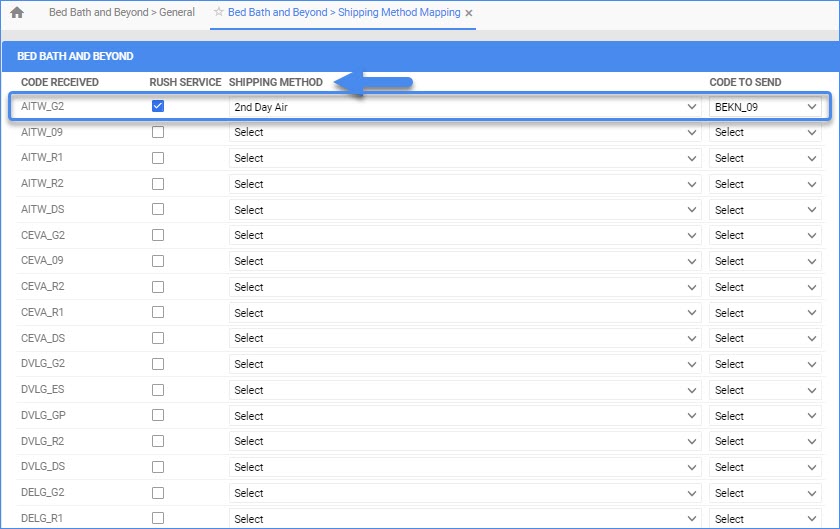Image resolution: width=840 pixels, height=529 pixels.
Task: Tick rush service for AITW_DS
Action: pyautogui.click(x=158, y=209)
